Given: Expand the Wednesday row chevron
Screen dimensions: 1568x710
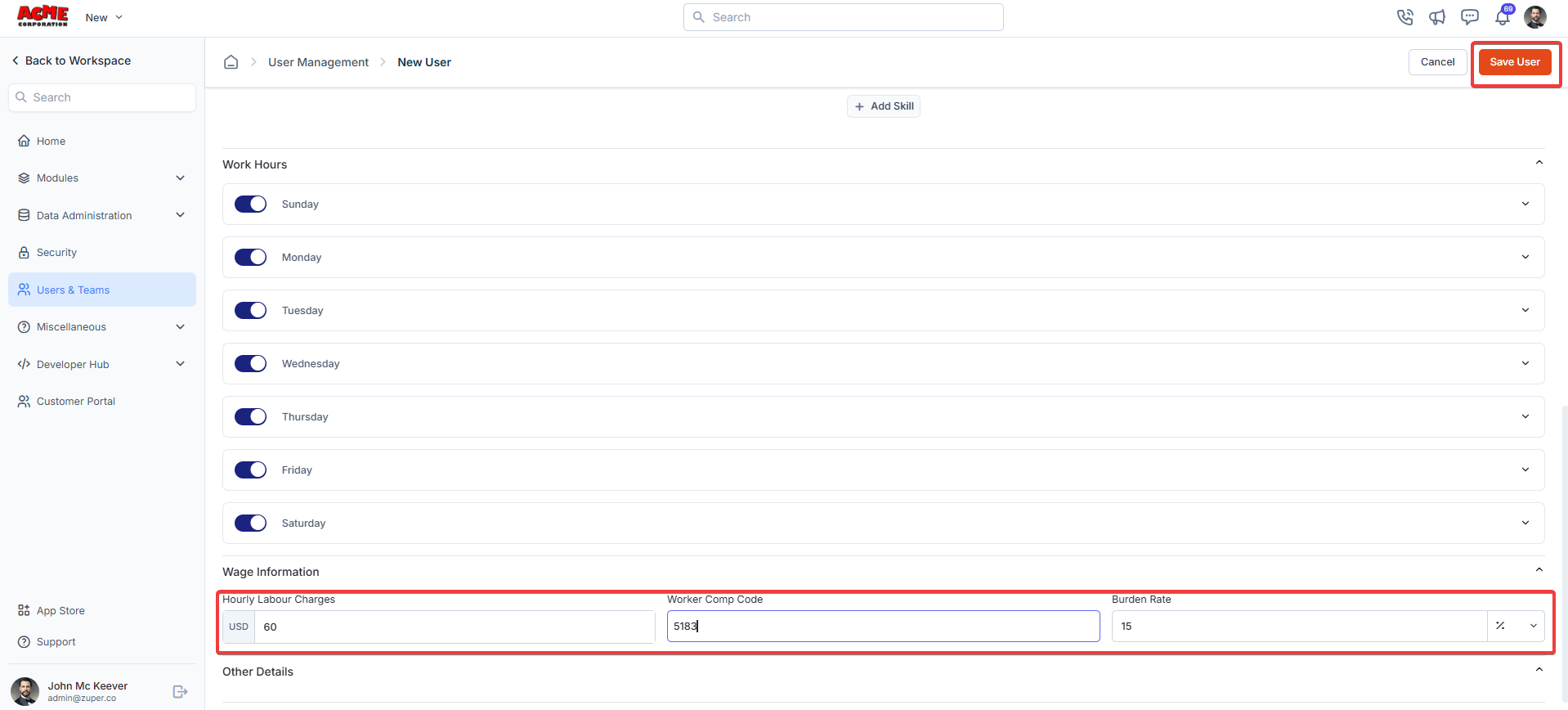Looking at the screenshot, I should point(1525,363).
